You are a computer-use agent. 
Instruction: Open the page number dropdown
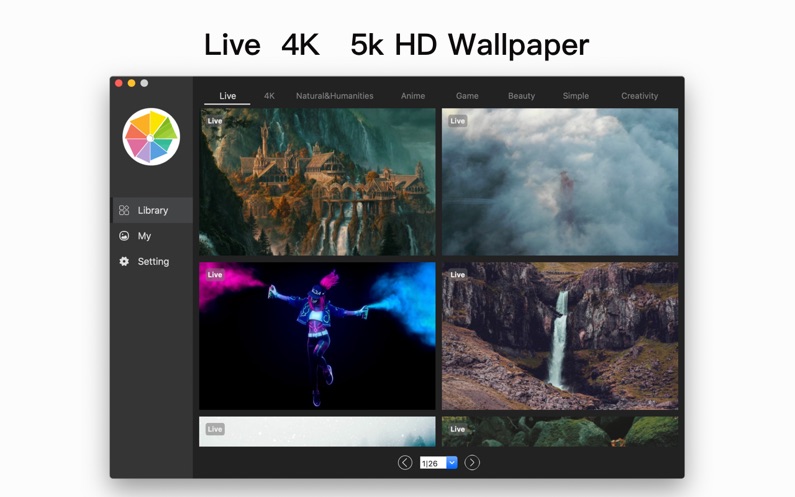tap(452, 462)
